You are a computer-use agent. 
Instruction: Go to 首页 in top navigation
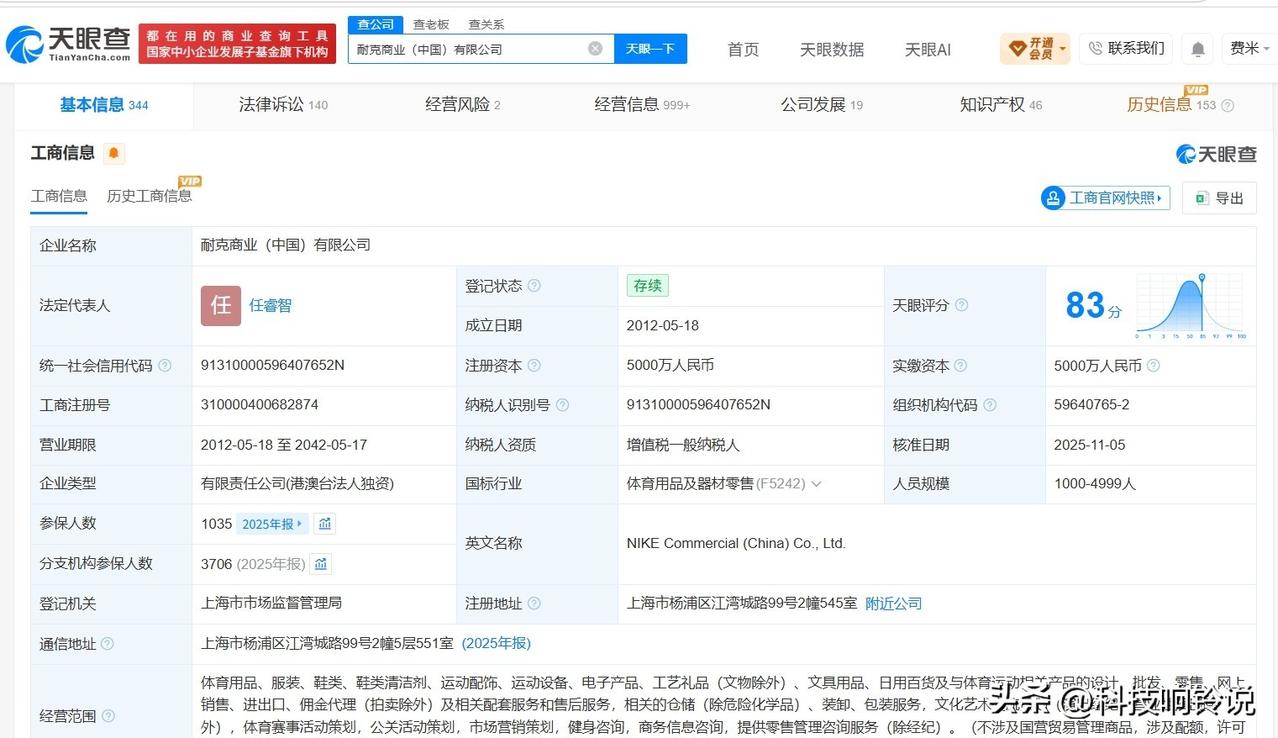point(743,49)
